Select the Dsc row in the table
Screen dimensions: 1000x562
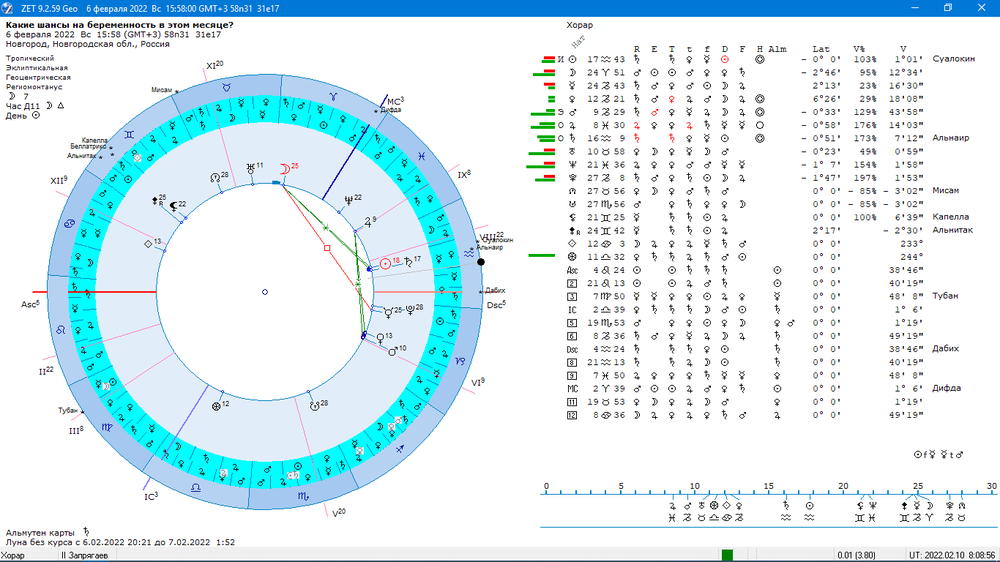coord(763,350)
